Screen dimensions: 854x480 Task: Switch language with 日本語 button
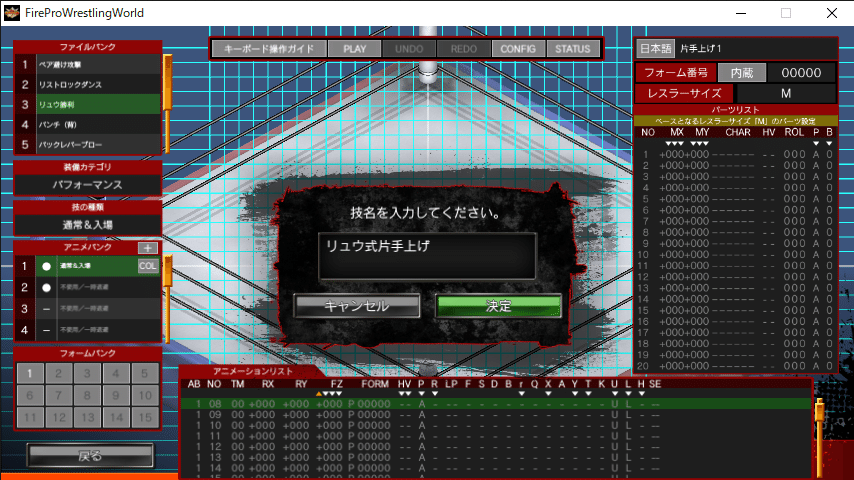point(656,48)
